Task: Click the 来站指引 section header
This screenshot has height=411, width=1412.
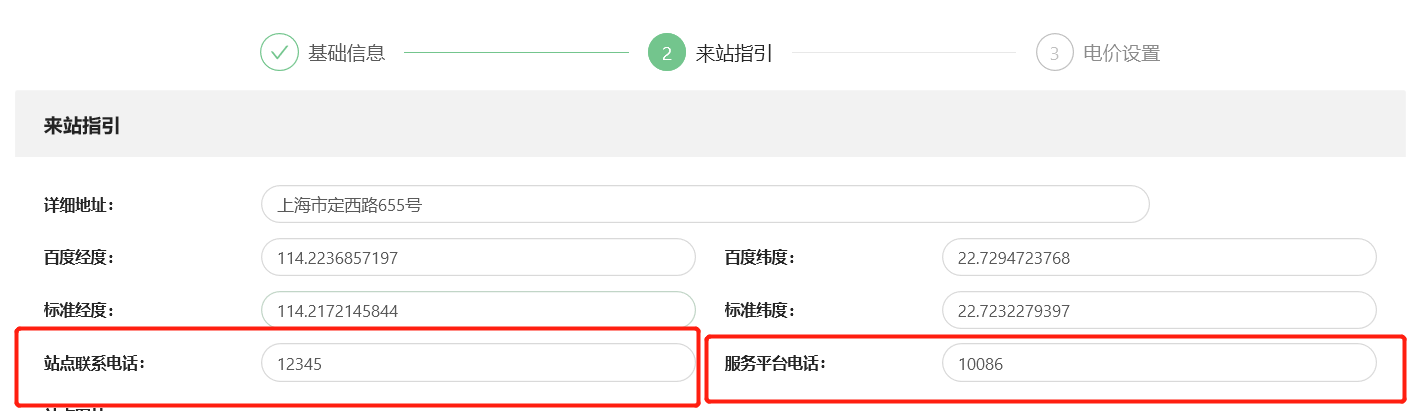Action: [82, 126]
